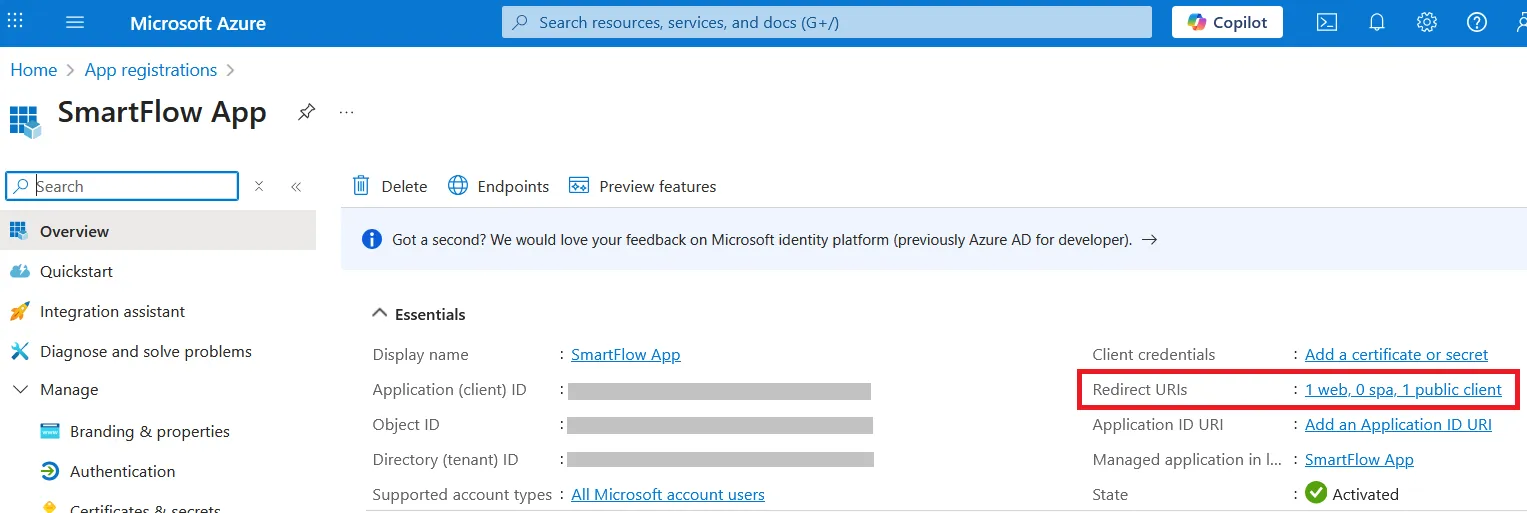
Task: Click the Client credentials label
Action: (x=1154, y=355)
